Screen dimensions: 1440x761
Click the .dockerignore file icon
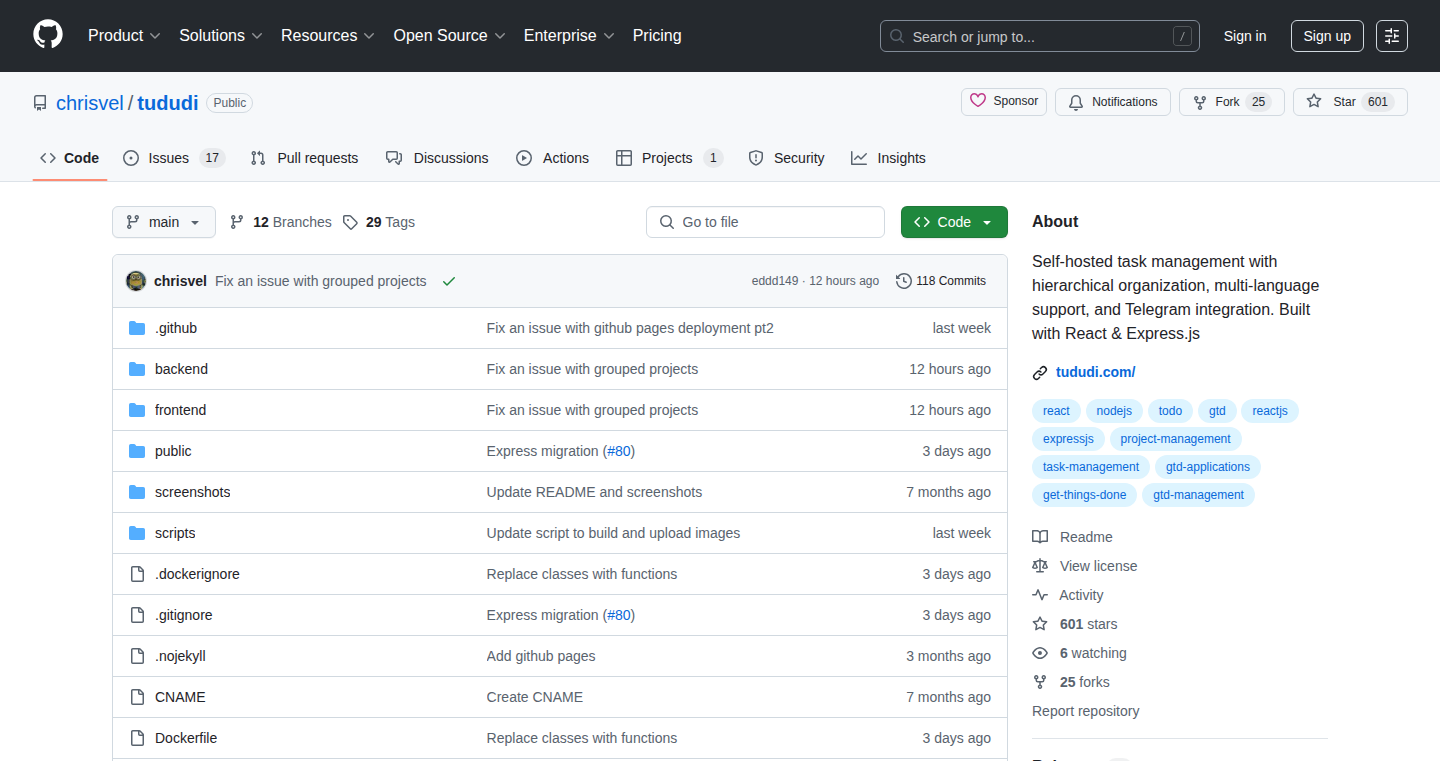pos(137,574)
